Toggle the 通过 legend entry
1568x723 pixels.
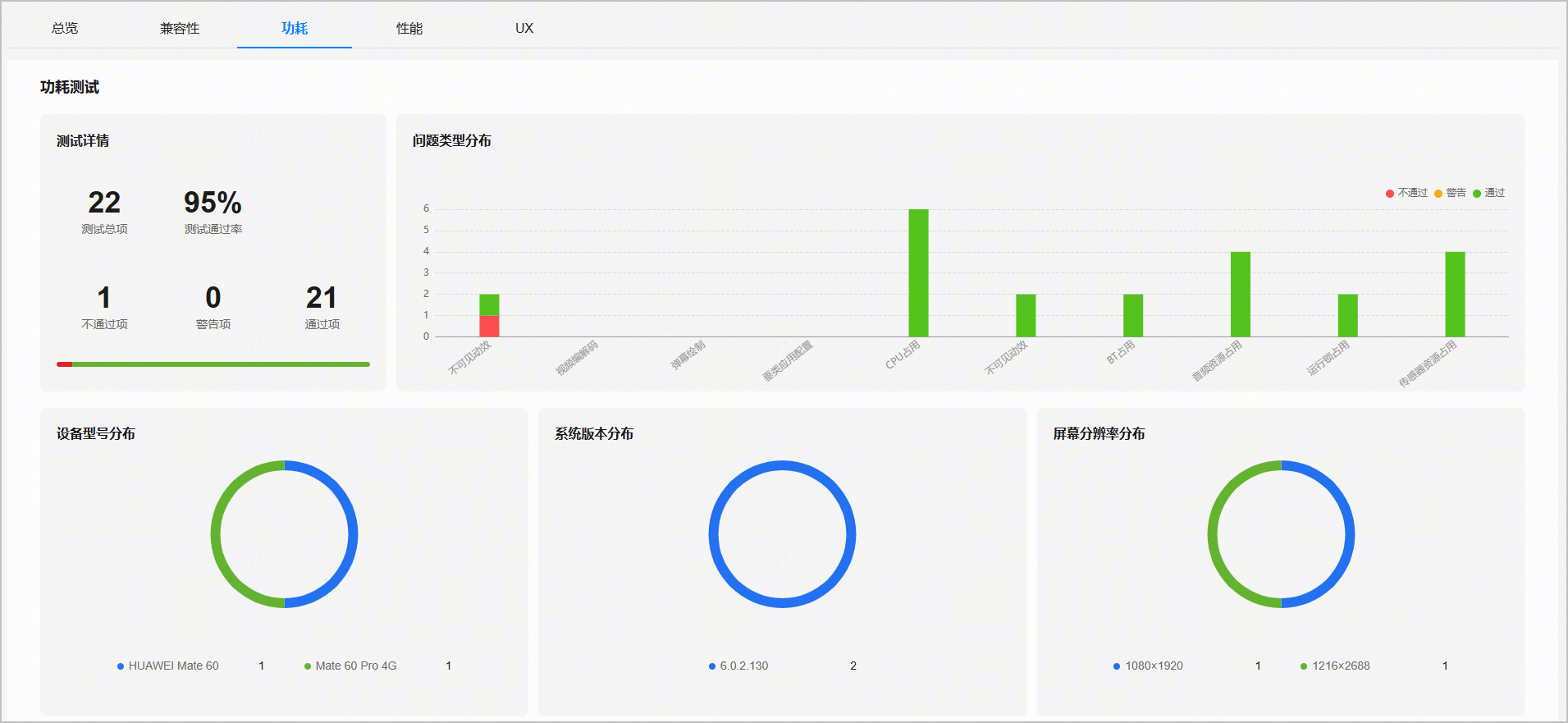[x=1488, y=193]
